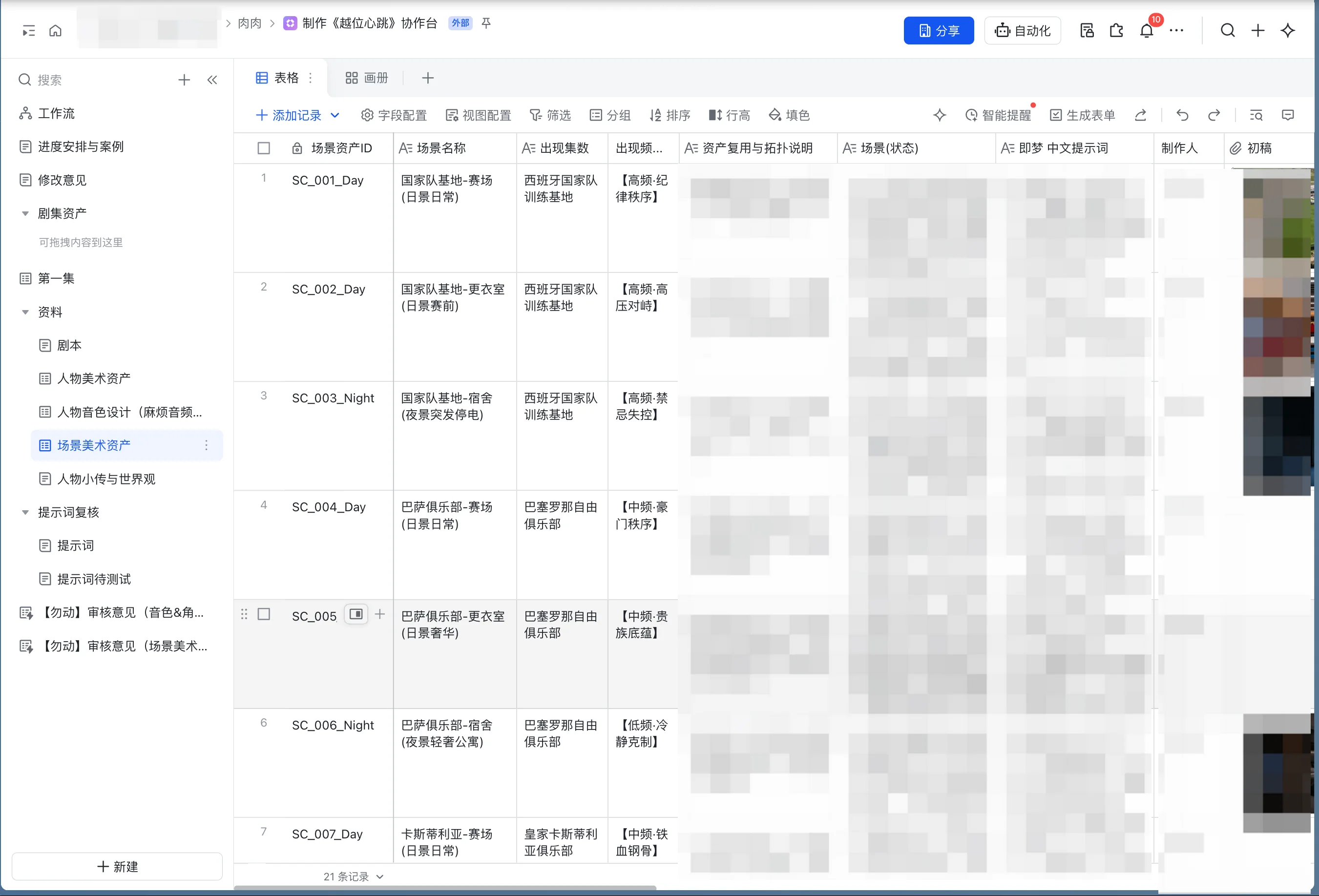
Task: Open 筛选 filter menu
Action: 550,115
